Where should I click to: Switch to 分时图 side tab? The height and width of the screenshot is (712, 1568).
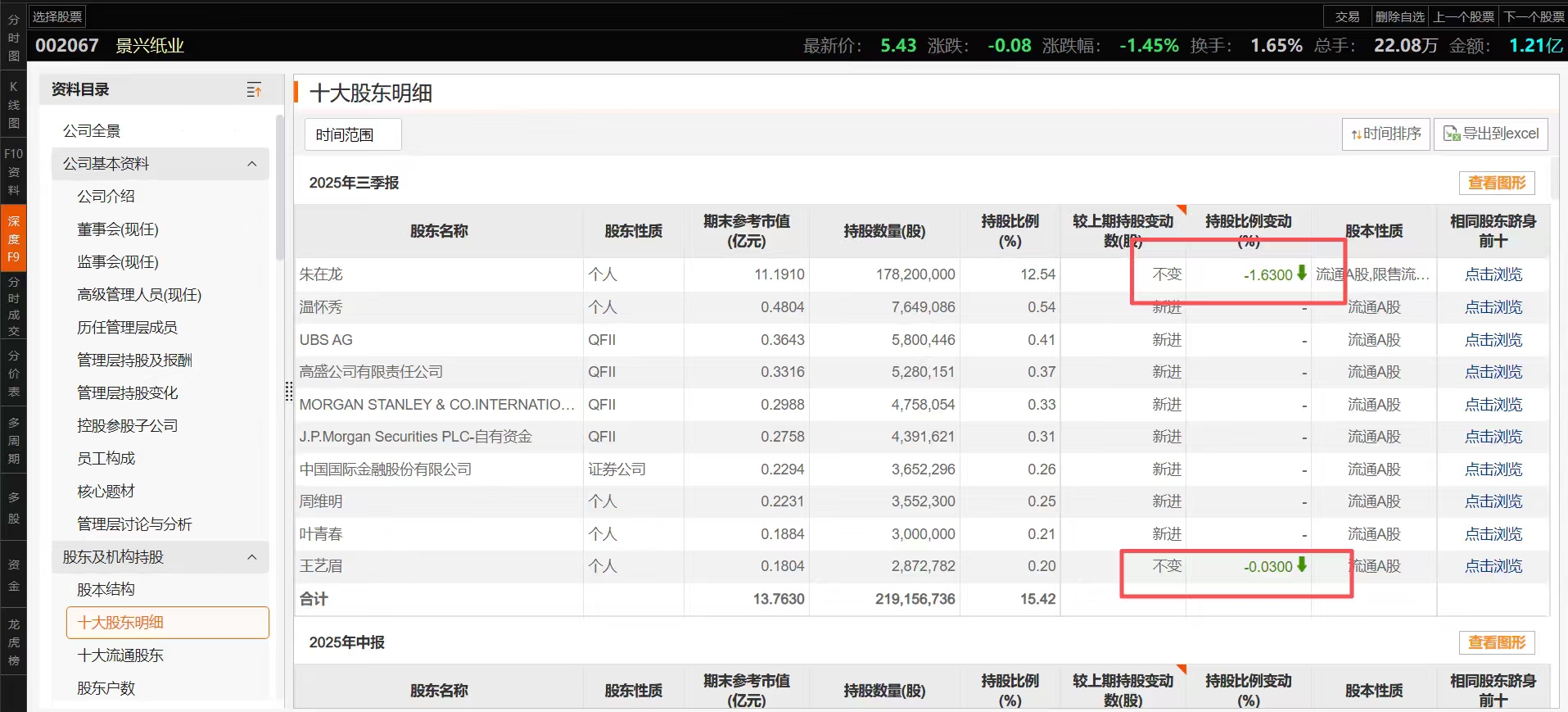[x=13, y=38]
